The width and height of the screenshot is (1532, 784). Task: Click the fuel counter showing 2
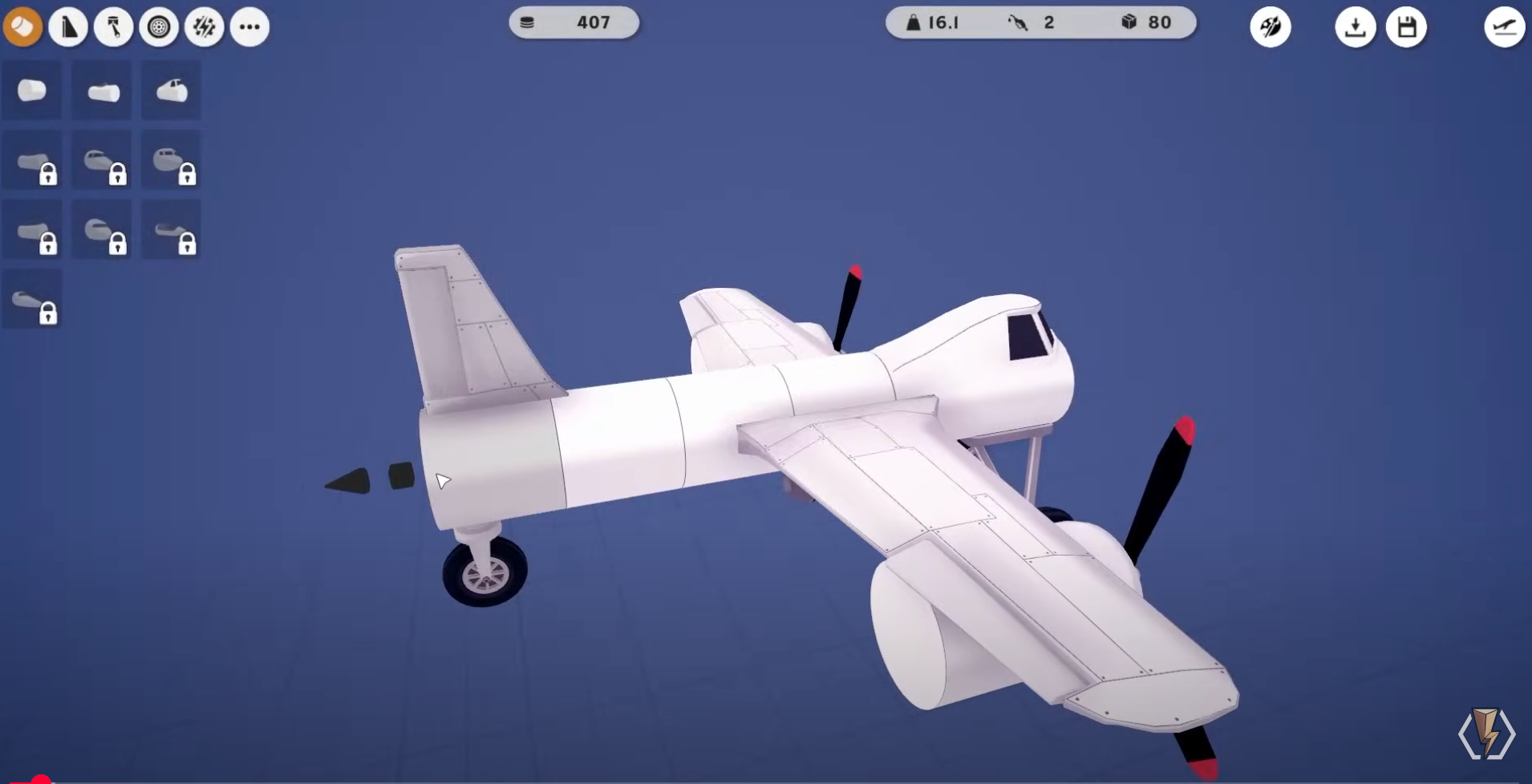pos(1035,22)
